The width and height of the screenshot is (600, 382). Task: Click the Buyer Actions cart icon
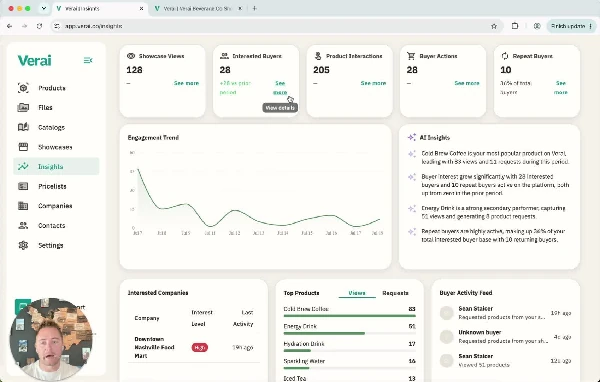(x=411, y=56)
